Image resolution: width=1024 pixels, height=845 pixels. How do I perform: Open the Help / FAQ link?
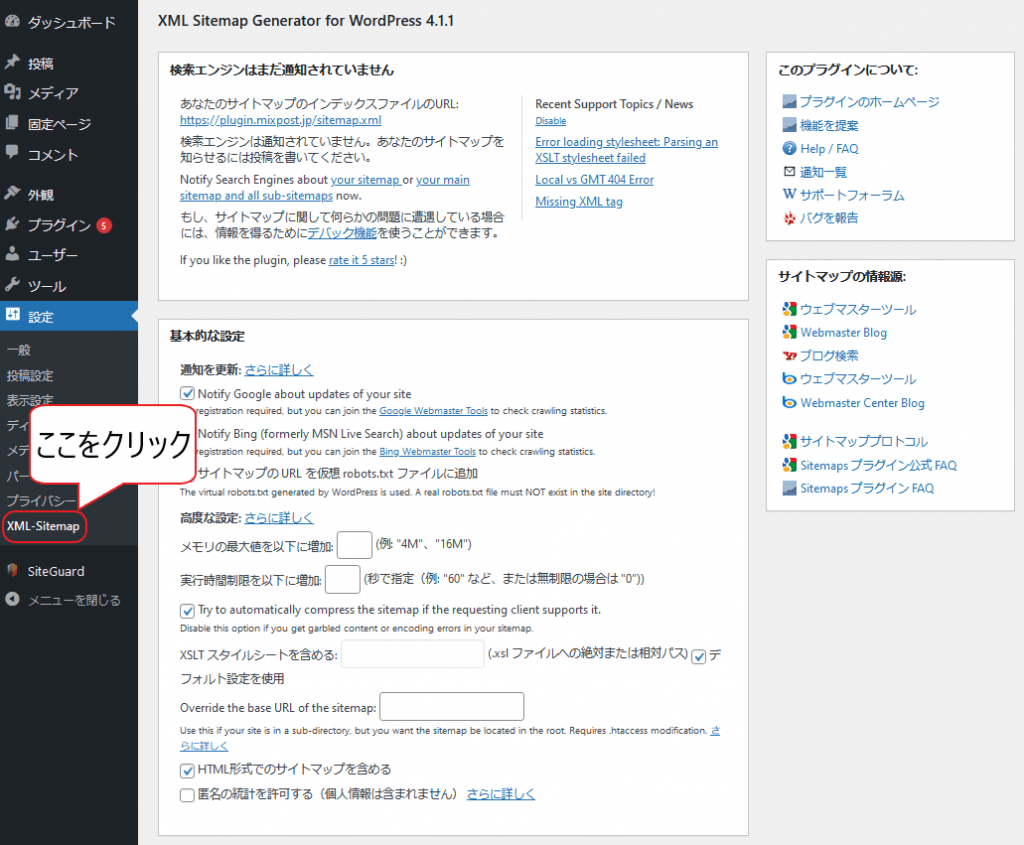pyautogui.click(x=829, y=149)
